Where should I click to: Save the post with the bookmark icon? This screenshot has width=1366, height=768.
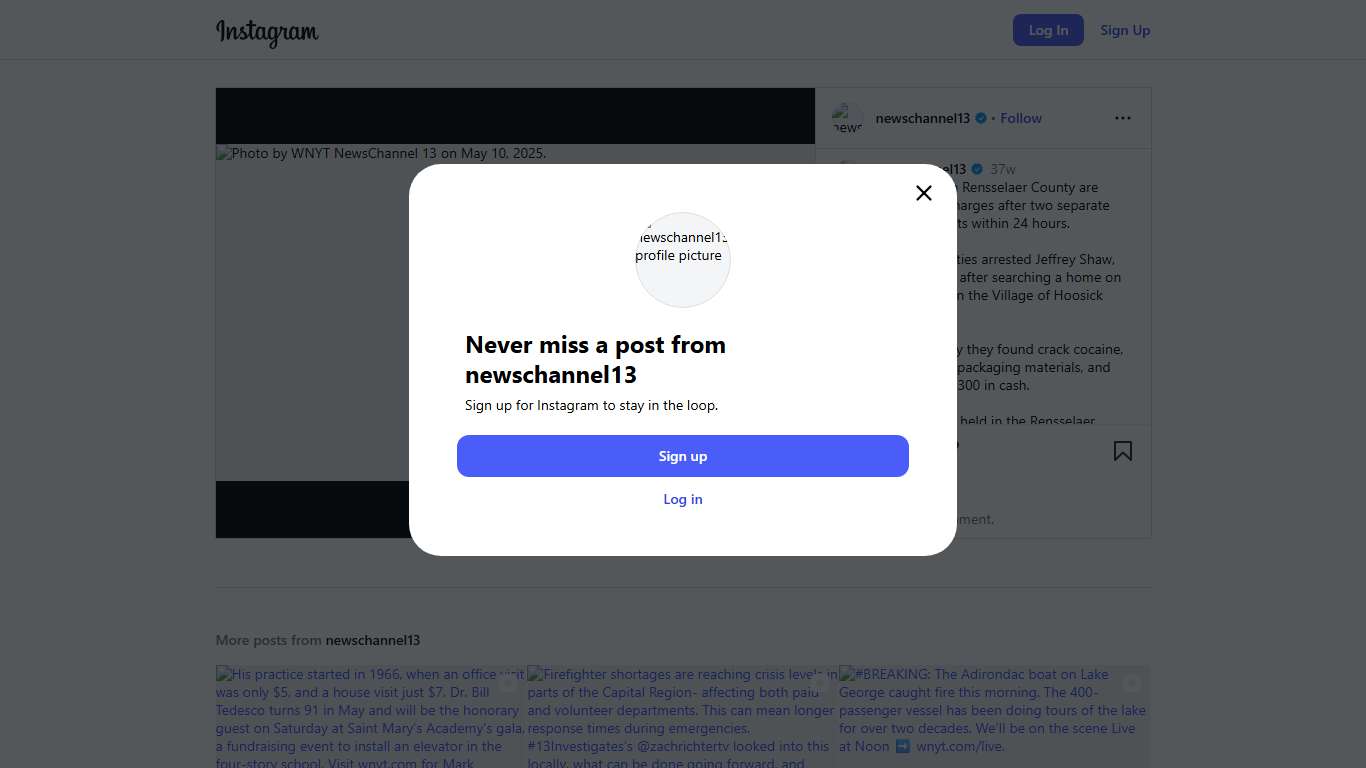point(1123,451)
